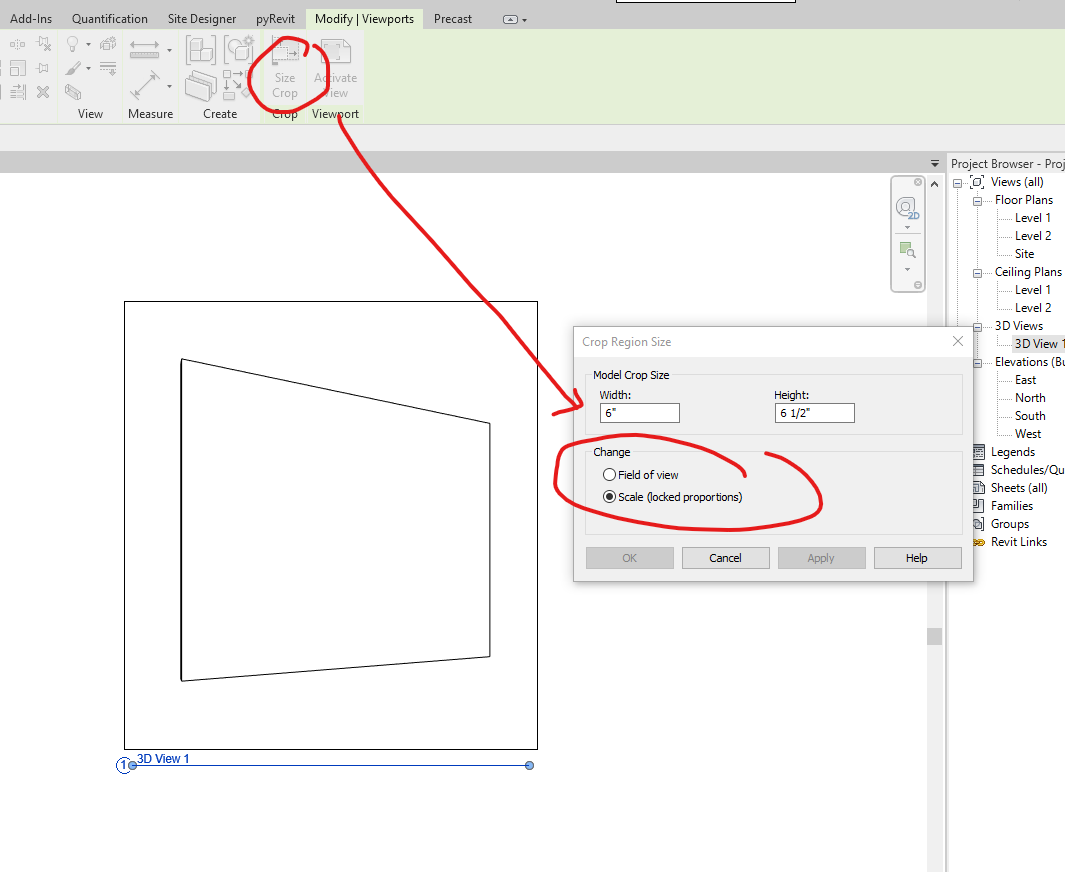
Task: Click Cancel in Crop Region Size dialog
Action: 725,558
